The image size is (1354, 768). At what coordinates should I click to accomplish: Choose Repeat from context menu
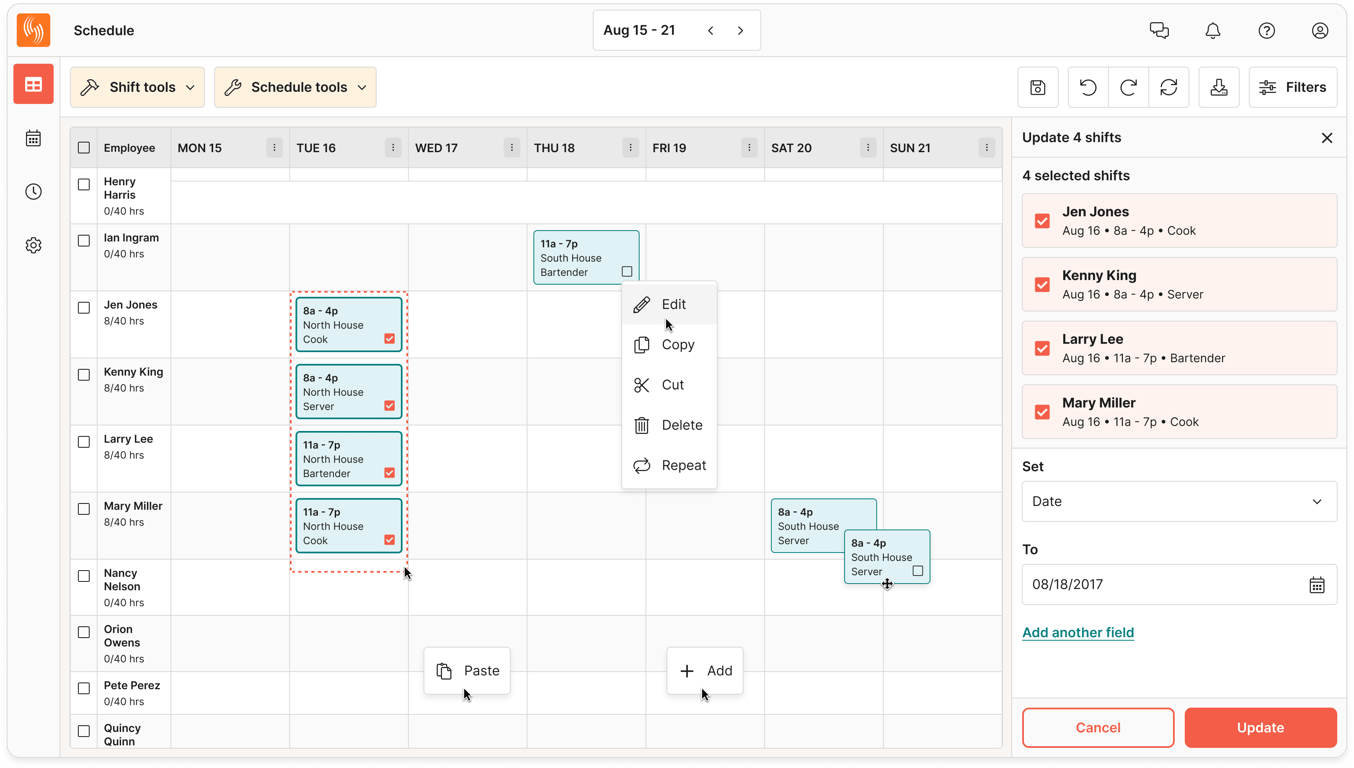[x=670, y=466]
